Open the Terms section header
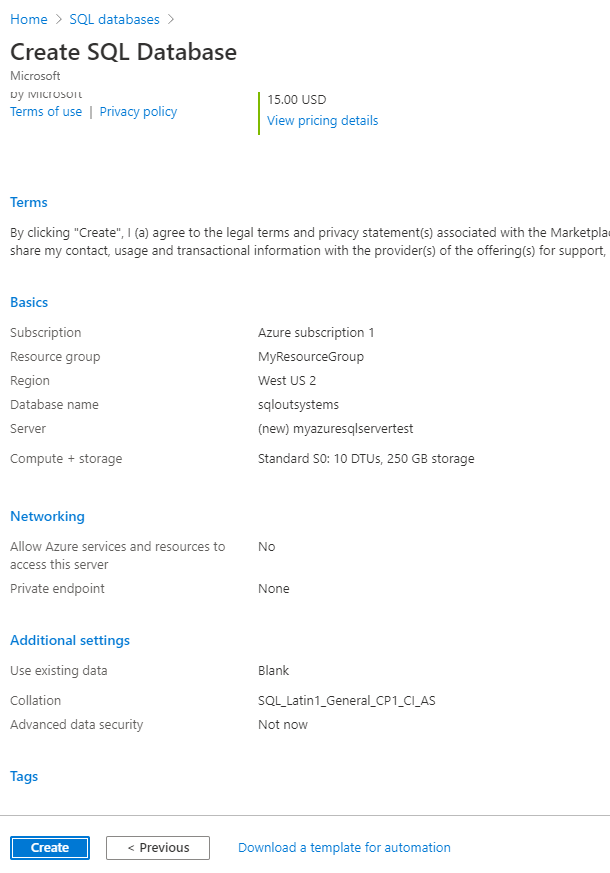Image resolution: width=610 pixels, height=873 pixels. [x=28, y=202]
